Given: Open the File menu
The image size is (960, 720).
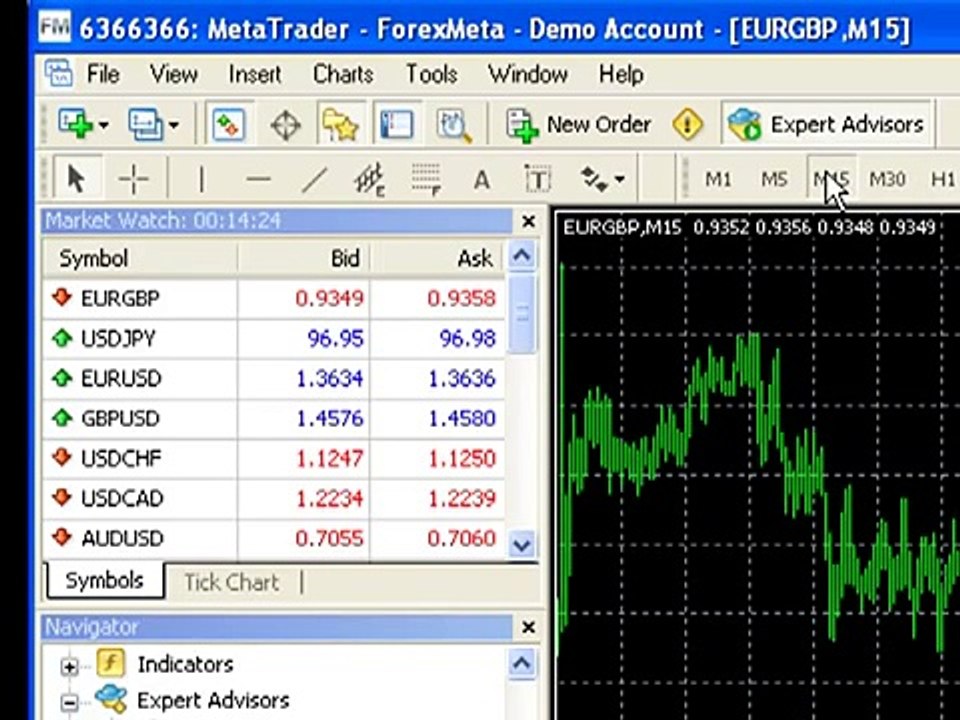Looking at the screenshot, I should (x=103, y=74).
